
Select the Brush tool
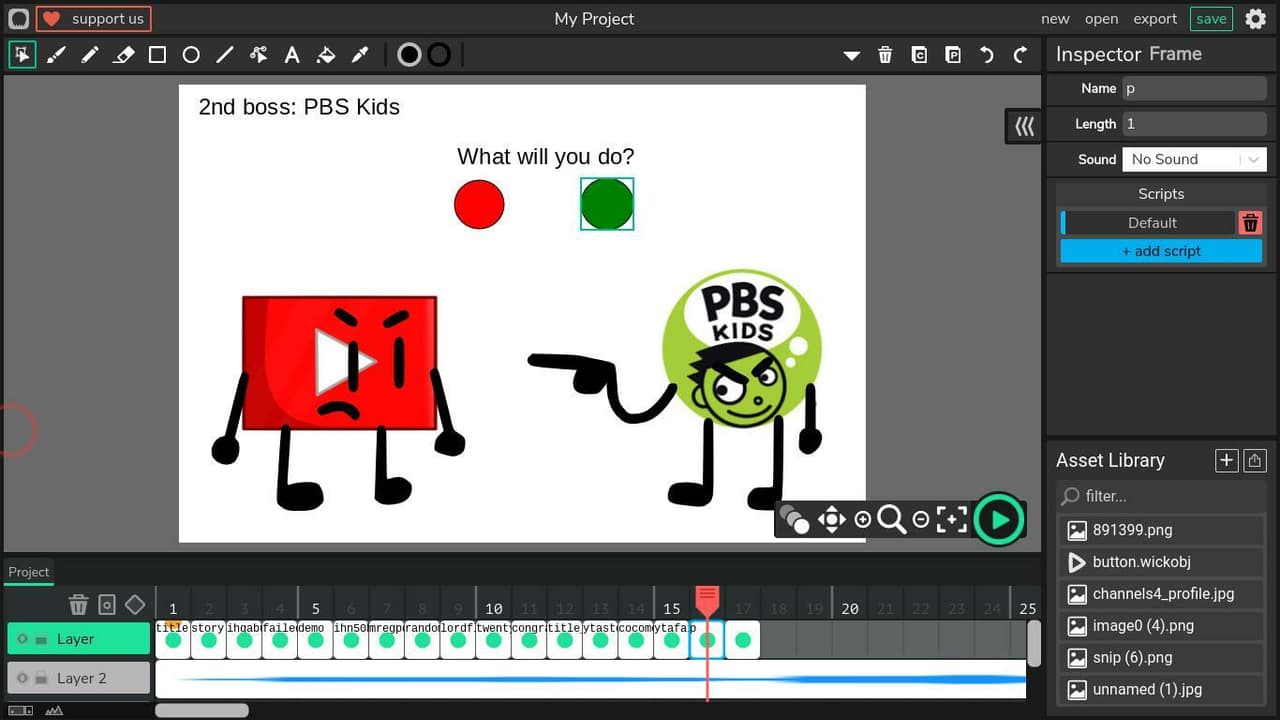[56, 55]
